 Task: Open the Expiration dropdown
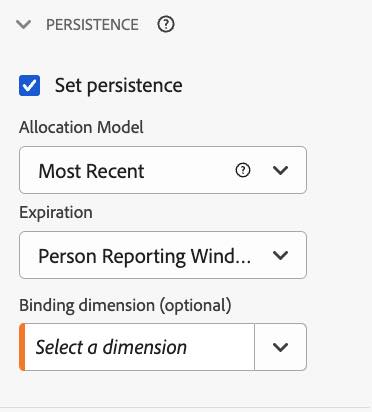click(163, 255)
